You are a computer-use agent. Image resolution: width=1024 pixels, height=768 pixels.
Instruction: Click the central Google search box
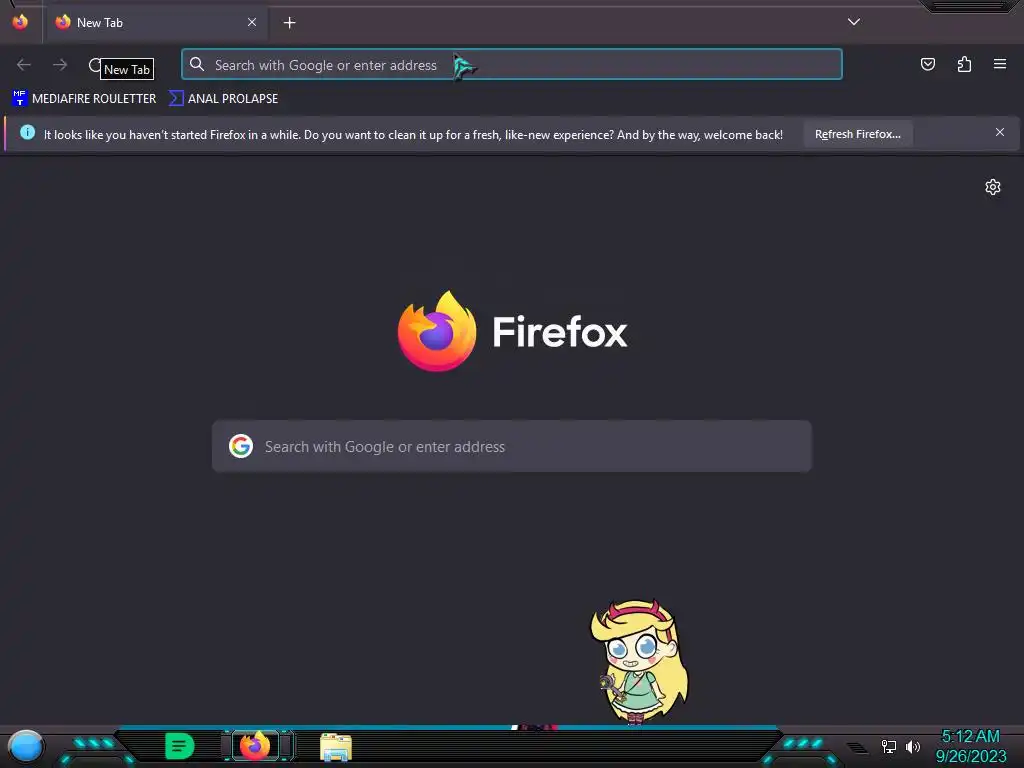[x=512, y=446]
